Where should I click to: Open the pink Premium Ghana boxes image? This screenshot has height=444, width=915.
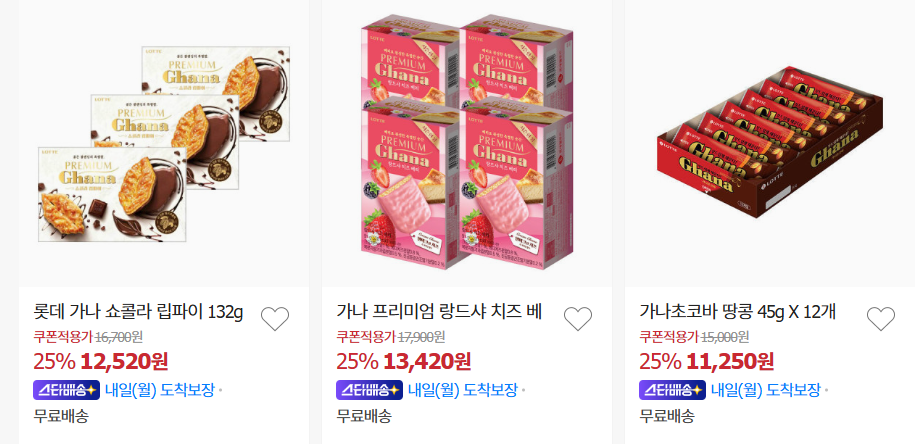(x=467, y=142)
